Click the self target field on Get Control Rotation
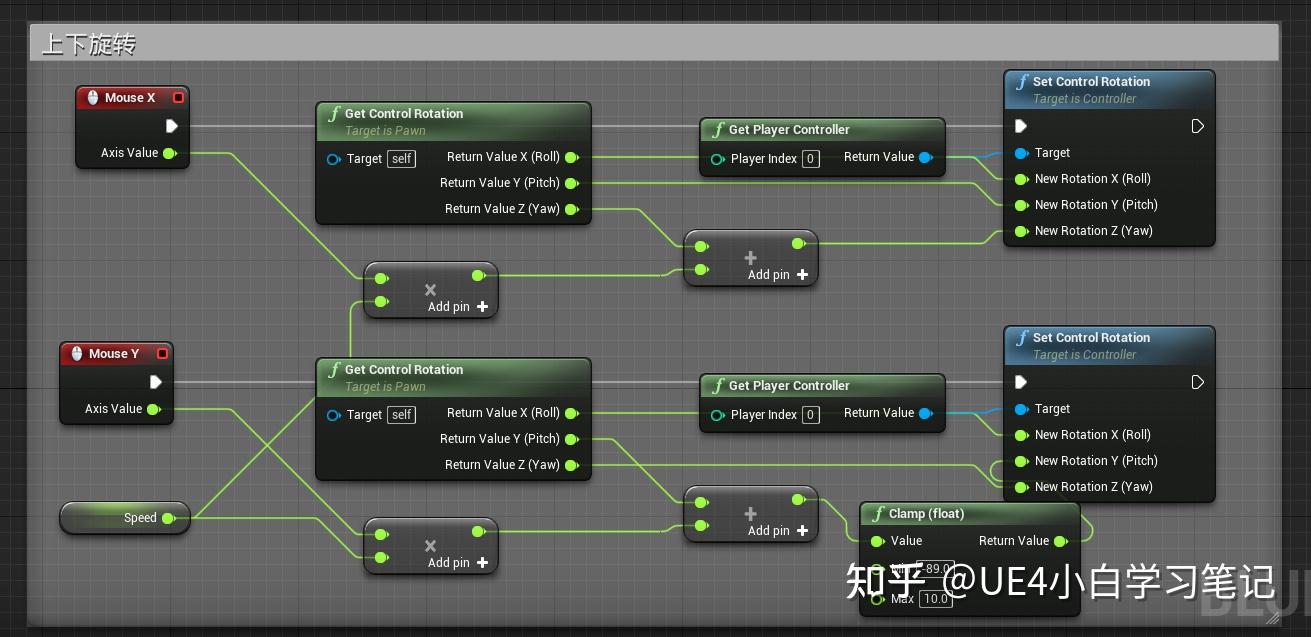Image resolution: width=1311 pixels, height=637 pixels. click(401, 158)
